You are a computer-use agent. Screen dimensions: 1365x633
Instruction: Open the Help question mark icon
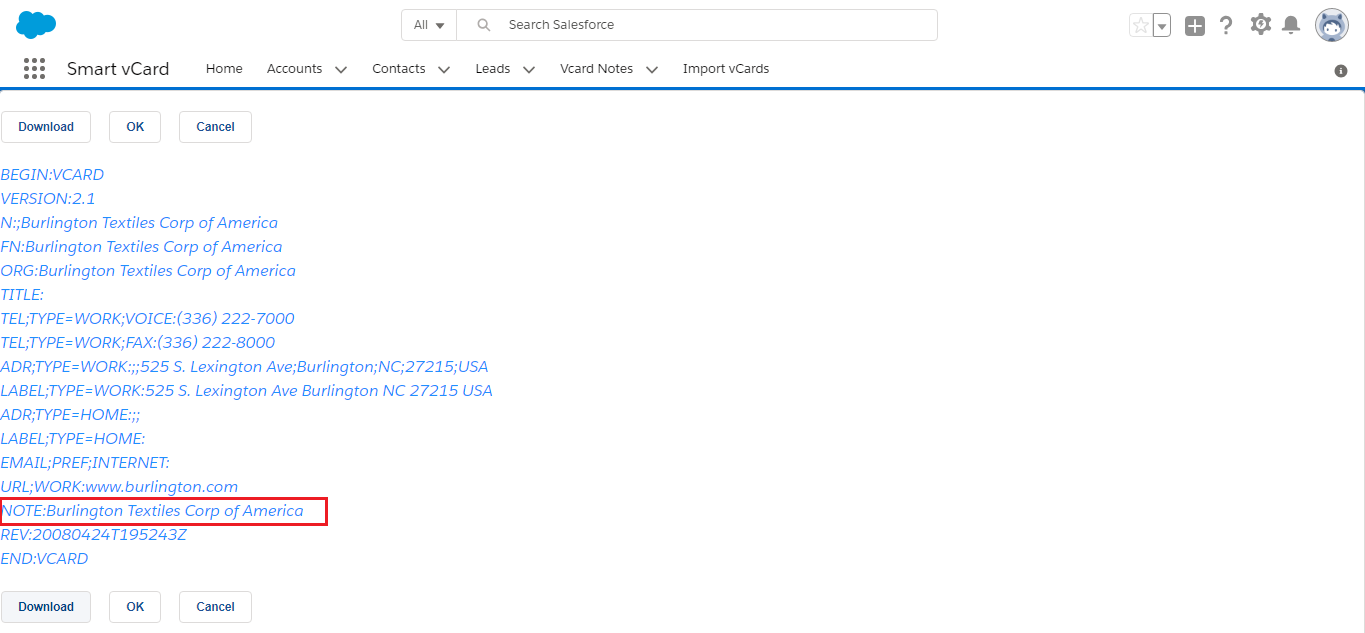pos(1226,25)
